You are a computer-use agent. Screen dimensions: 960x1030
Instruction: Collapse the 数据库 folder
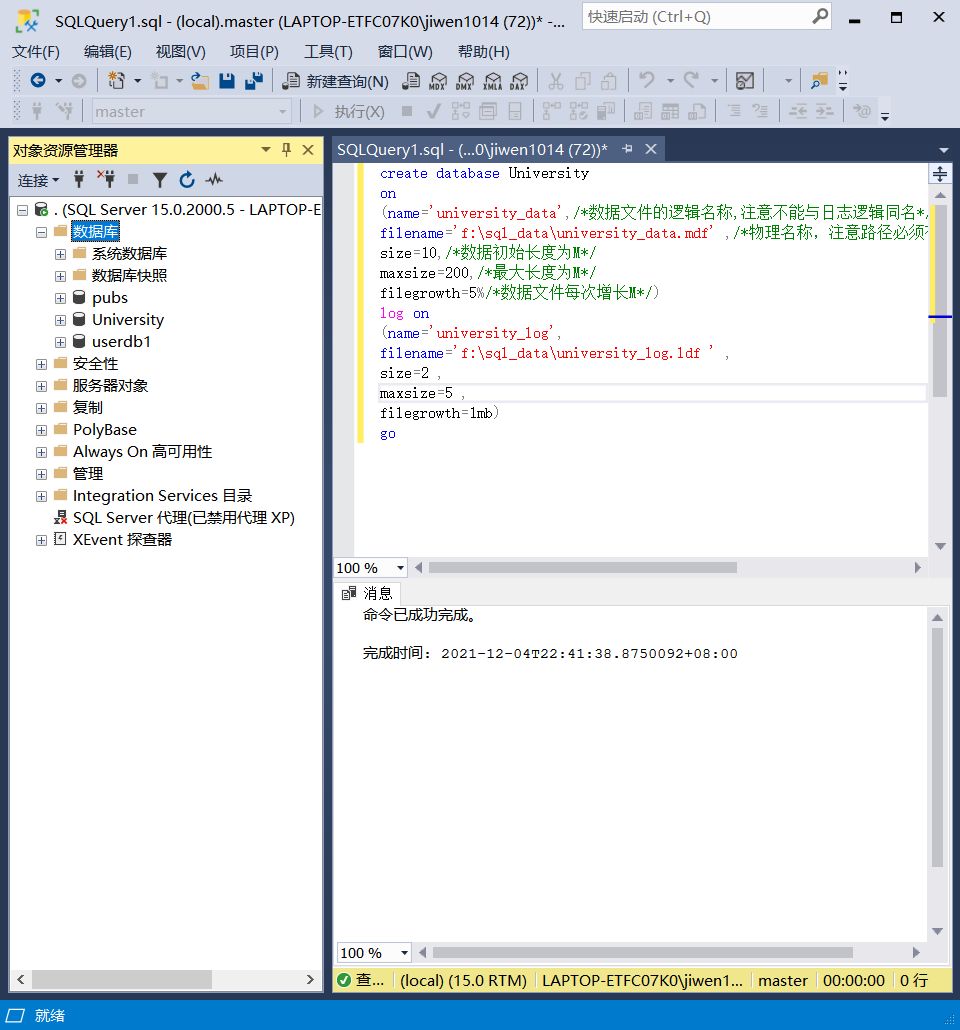coord(41,232)
